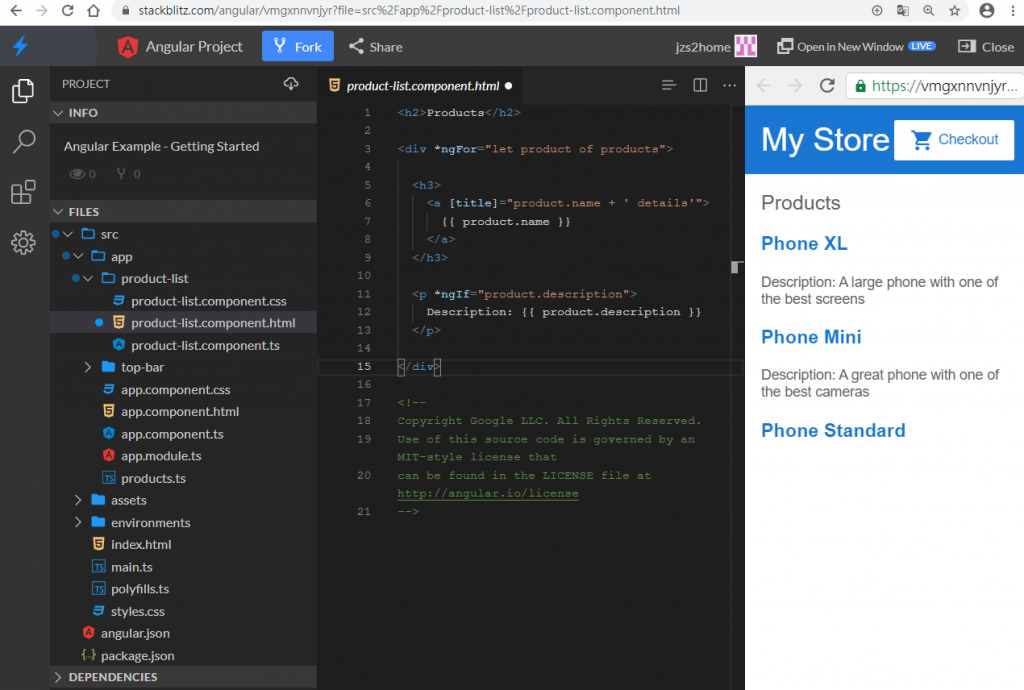Click browser home button
1024x690 pixels.
(93, 10)
